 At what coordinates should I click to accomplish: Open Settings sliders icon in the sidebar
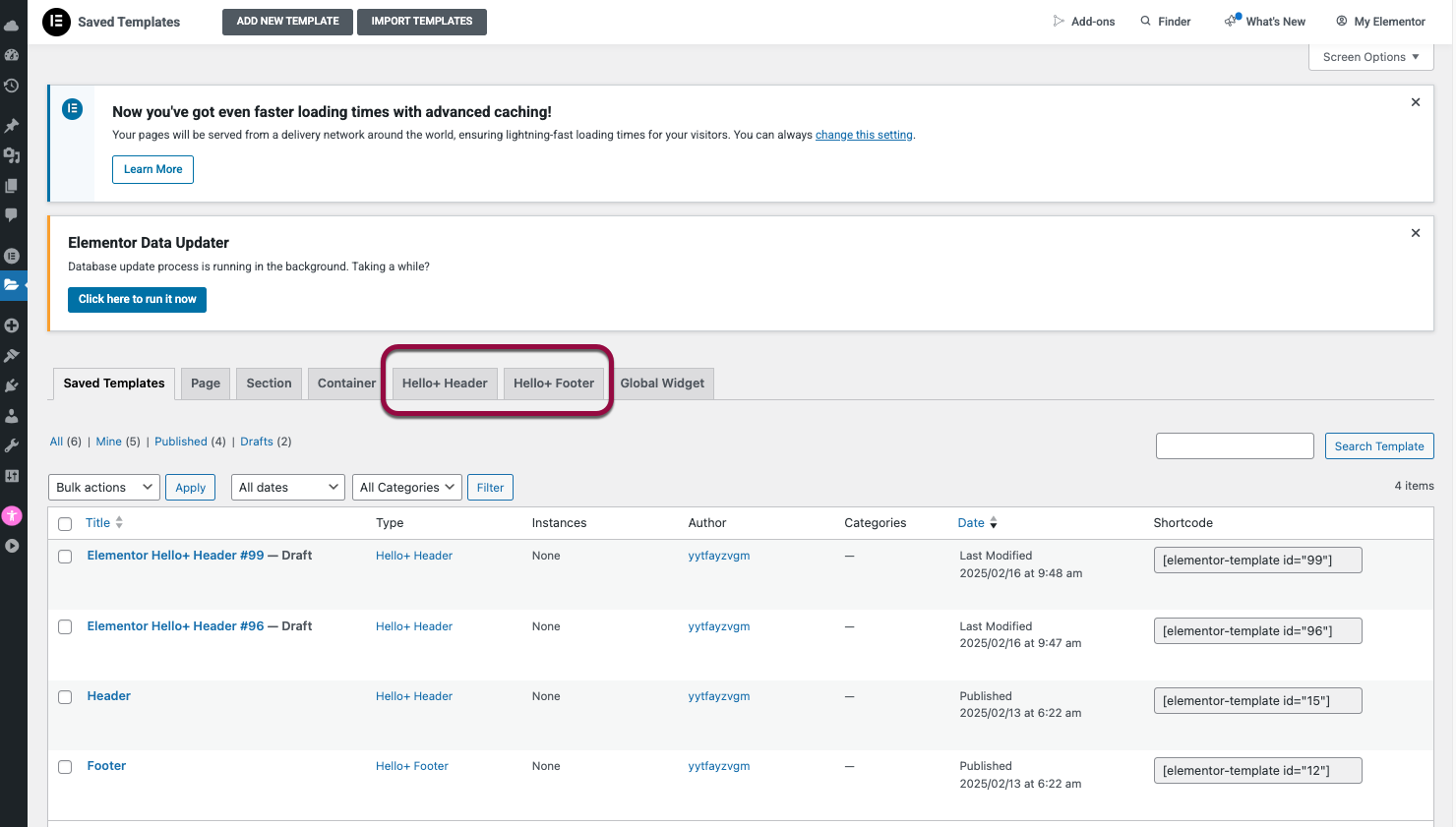[12, 476]
